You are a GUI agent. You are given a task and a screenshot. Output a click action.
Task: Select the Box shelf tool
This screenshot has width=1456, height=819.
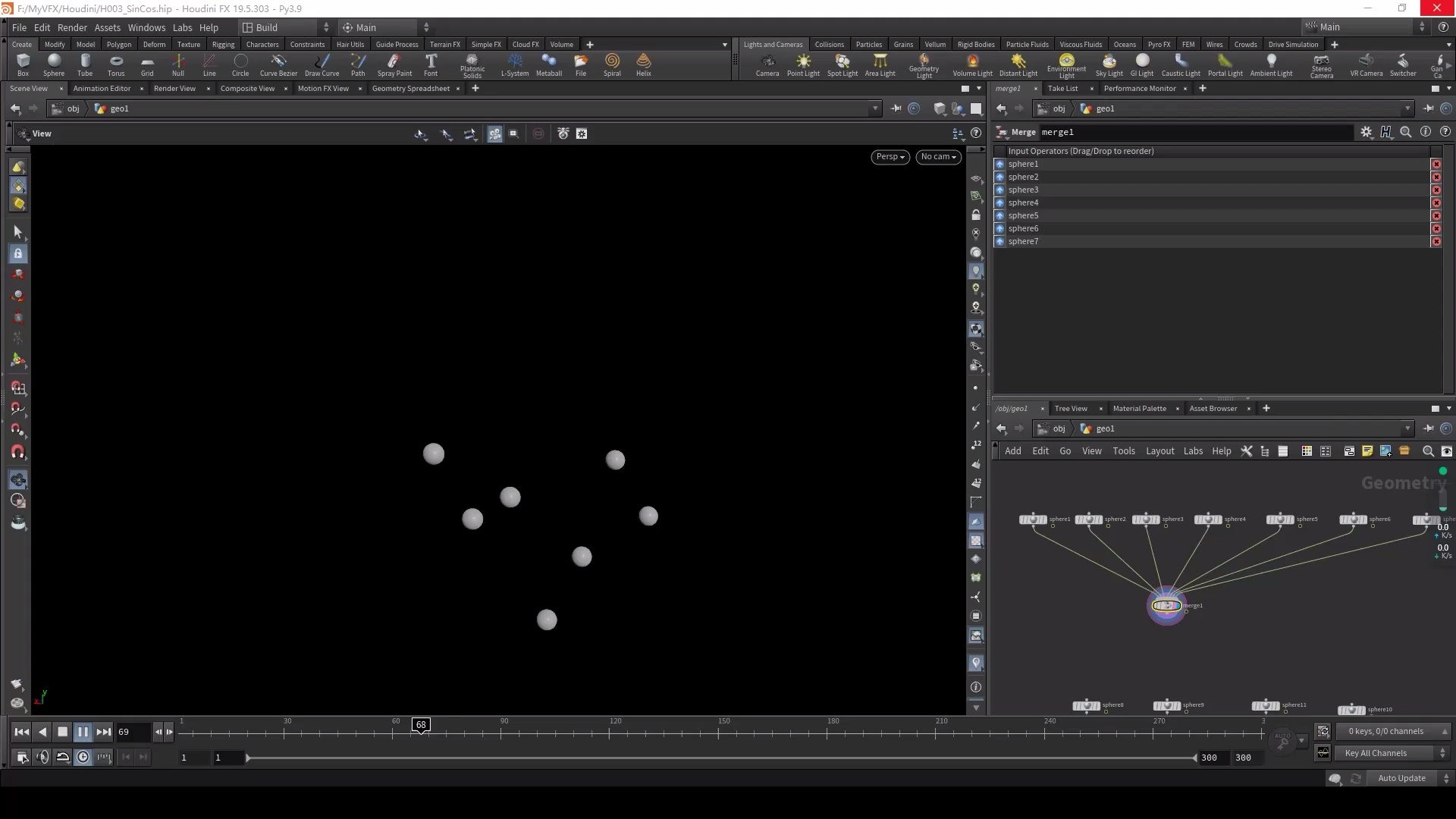tap(23, 64)
